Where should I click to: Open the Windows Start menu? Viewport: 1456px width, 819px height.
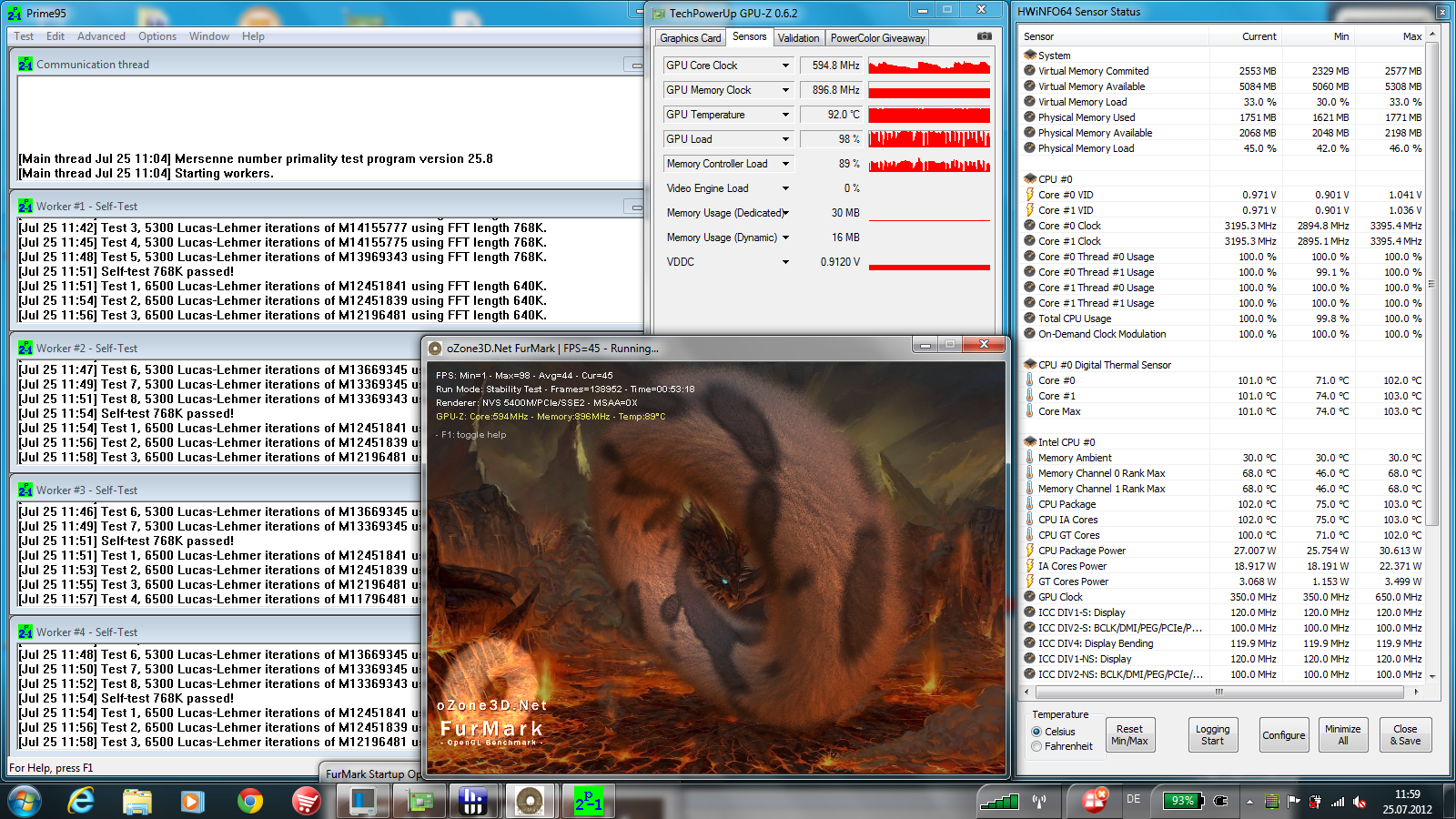coord(24,801)
